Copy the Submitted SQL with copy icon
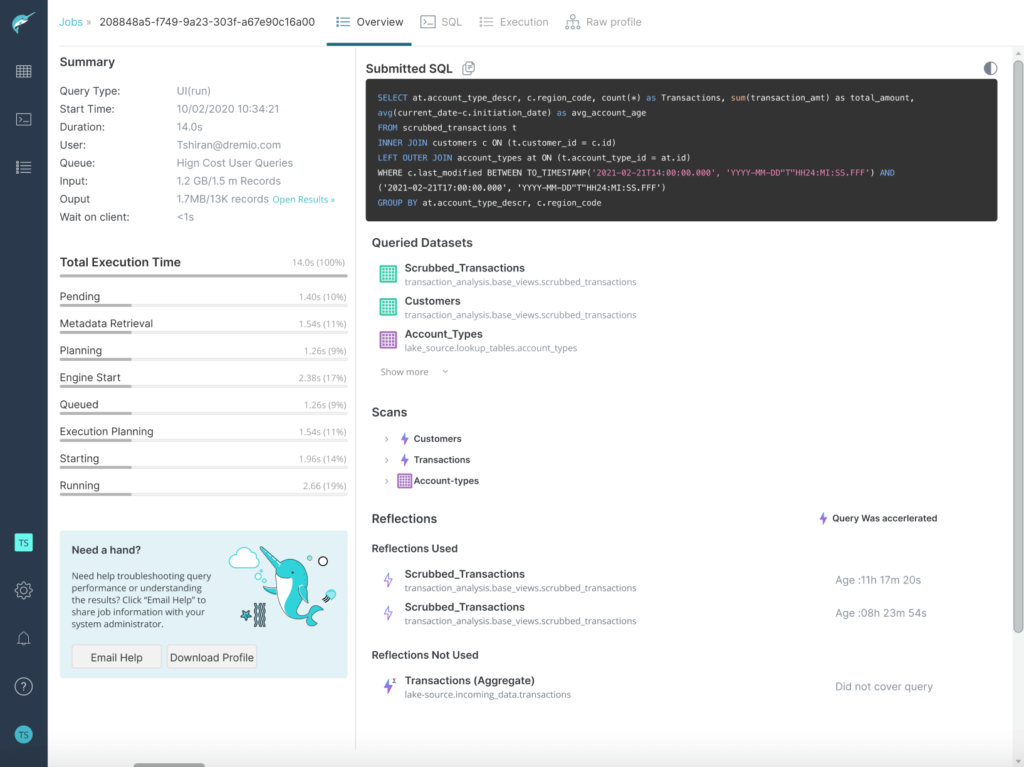 [468, 68]
